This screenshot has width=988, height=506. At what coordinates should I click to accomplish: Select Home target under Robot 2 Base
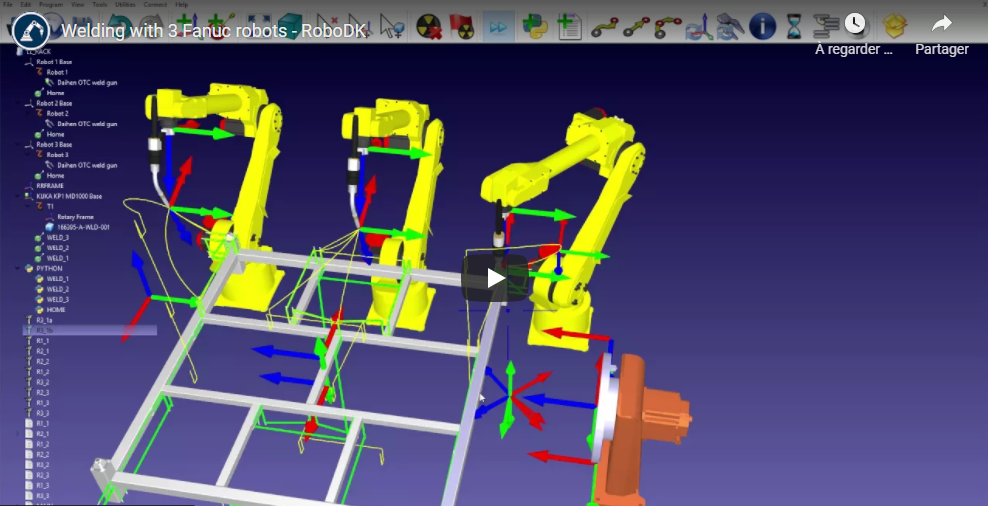[x=55, y=134]
